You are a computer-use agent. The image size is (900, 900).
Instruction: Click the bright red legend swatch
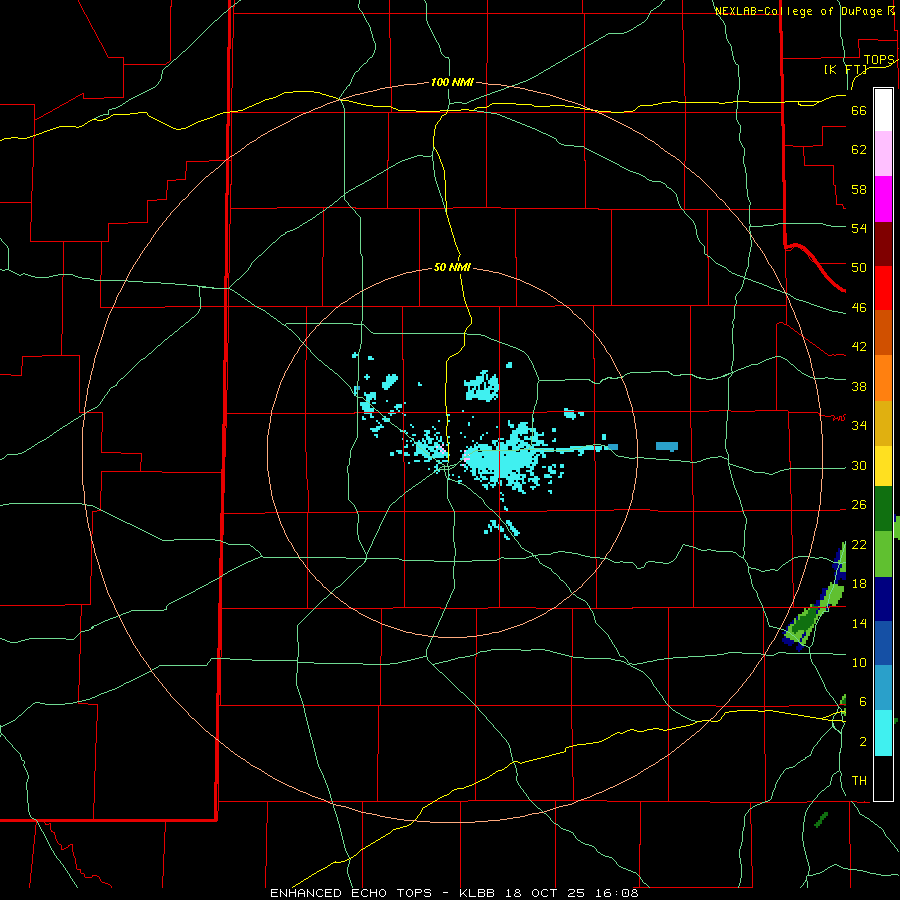coord(883,288)
